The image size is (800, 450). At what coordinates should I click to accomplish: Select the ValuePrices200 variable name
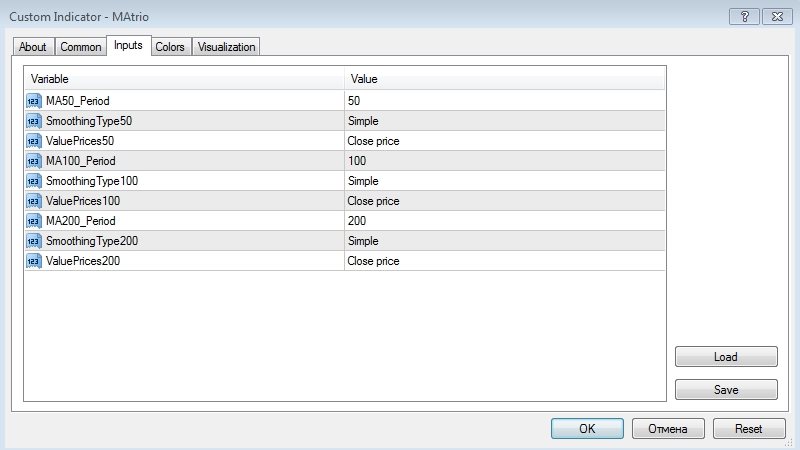[83, 261]
